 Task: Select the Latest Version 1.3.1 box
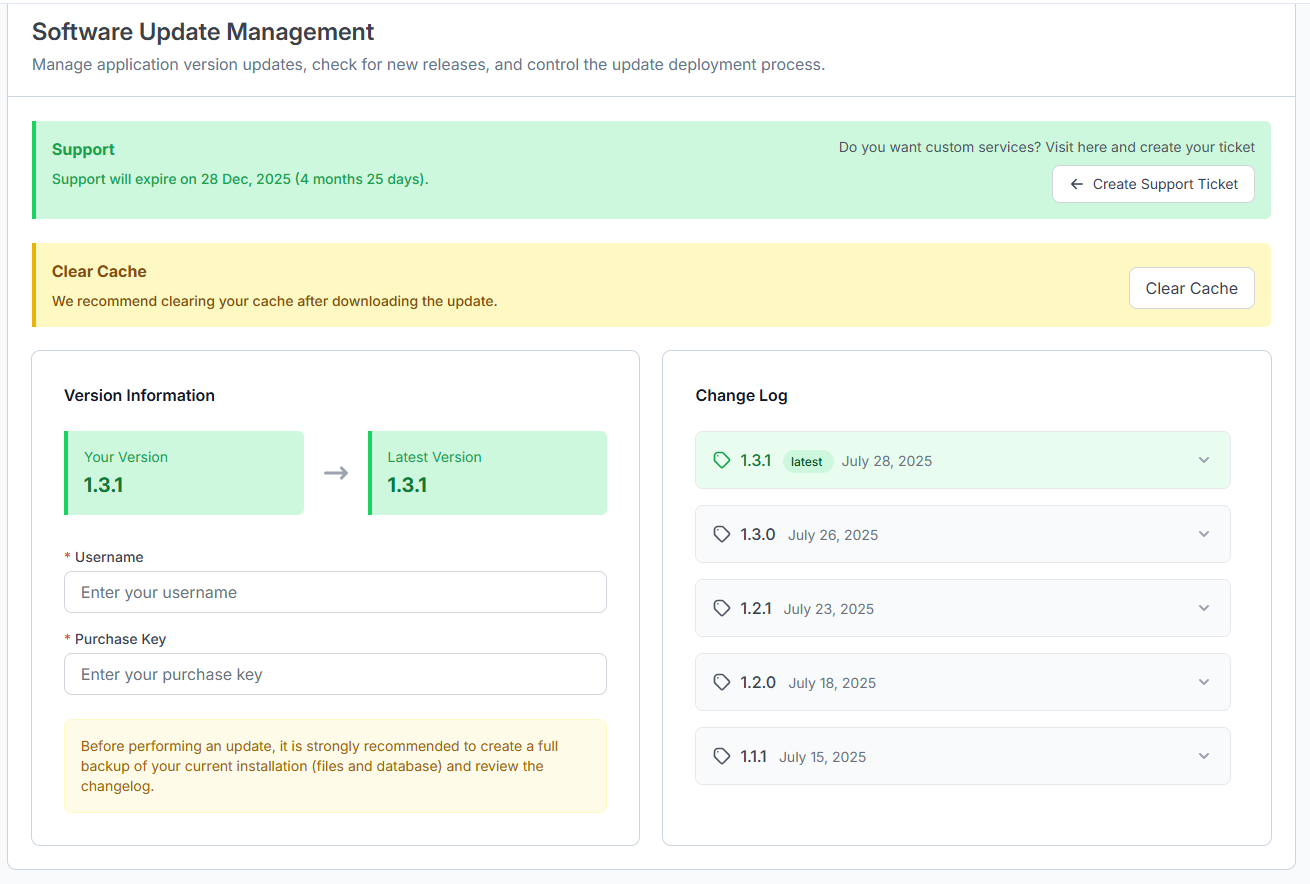[488, 473]
